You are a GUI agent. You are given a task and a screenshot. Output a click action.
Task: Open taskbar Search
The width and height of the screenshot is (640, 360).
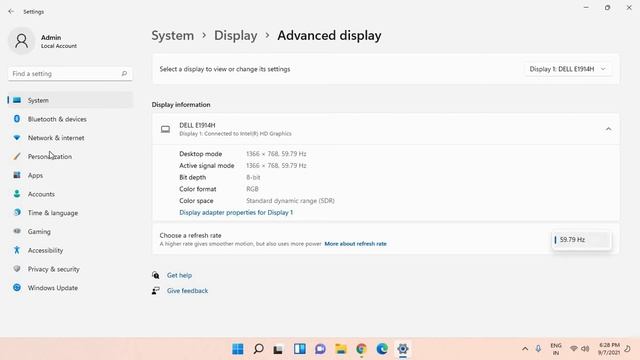[x=258, y=349]
